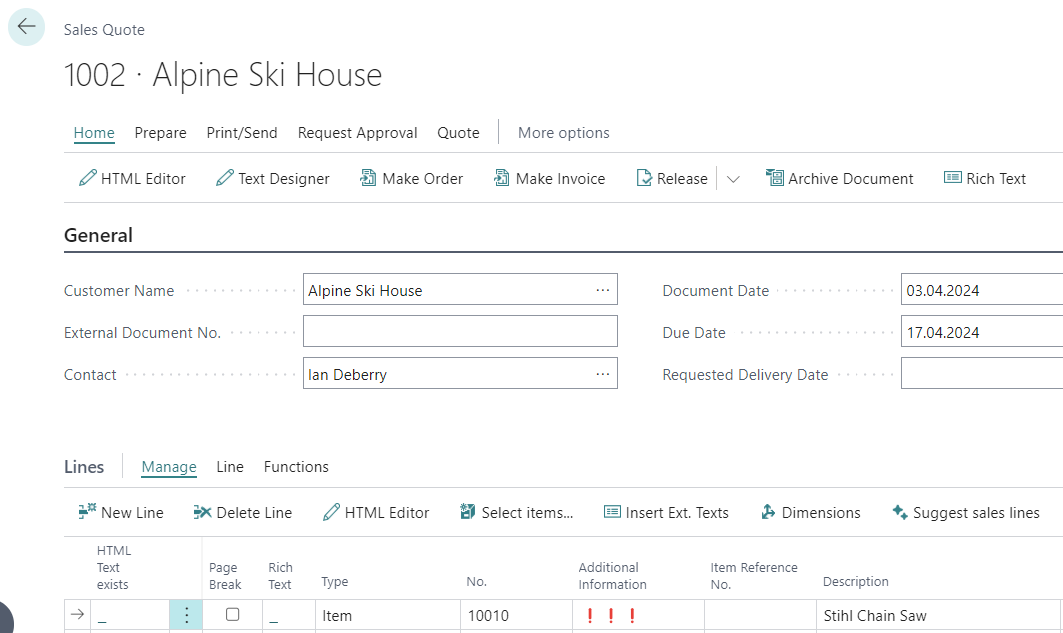Viewport: 1063px width, 633px height.
Task: Open HTML Editor in the top action bar
Action: pos(132,179)
